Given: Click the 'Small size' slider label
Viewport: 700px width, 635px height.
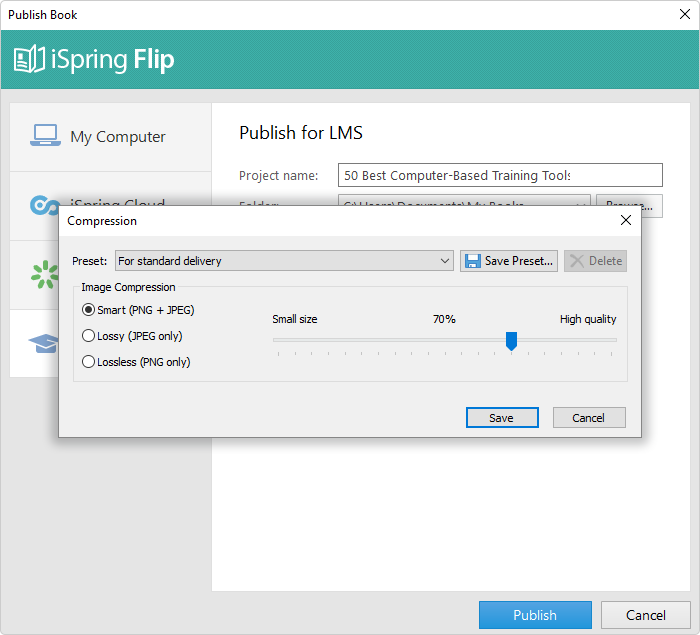Looking at the screenshot, I should click(295, 319).
